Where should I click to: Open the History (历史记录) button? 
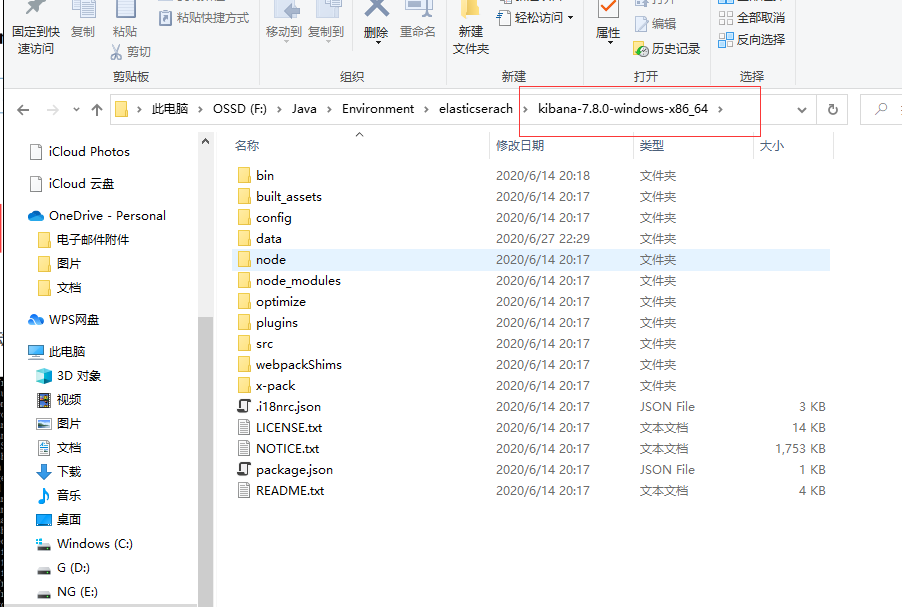tap(667, 49)
